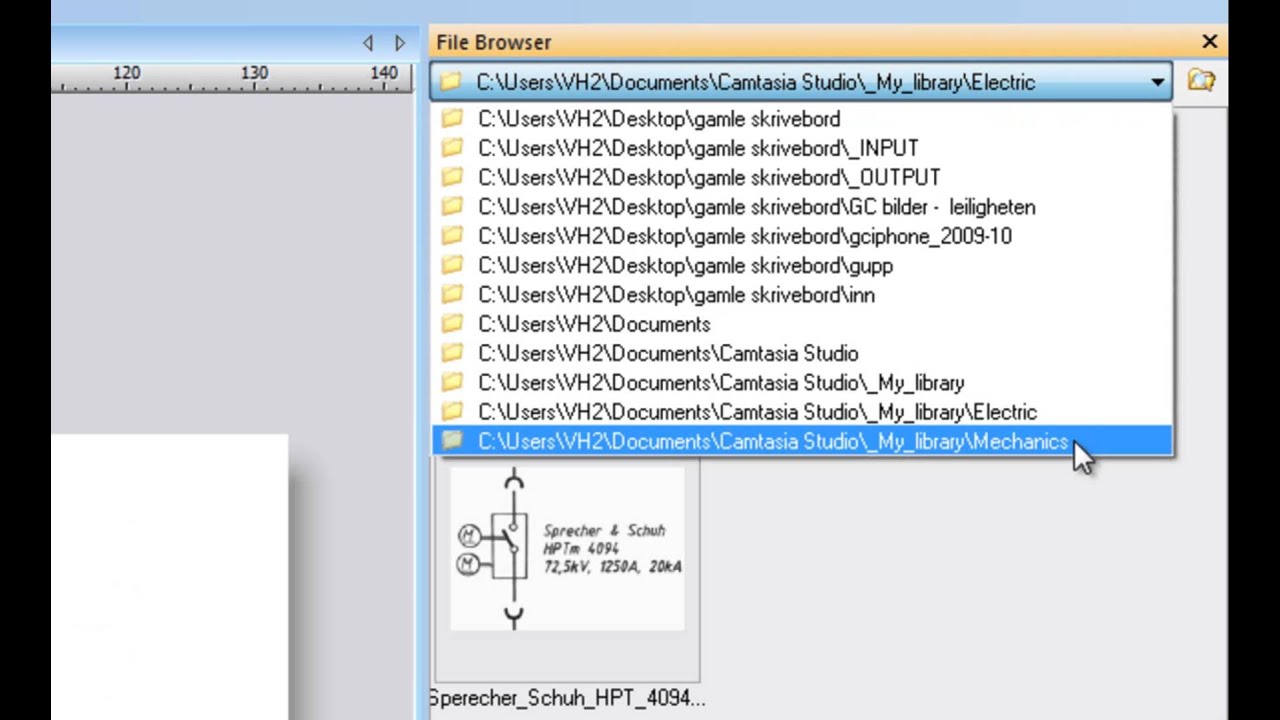Screen dimensions: 1280x720
Task: Select the C:\Users\VH2\Documents path
Action: [x=801, y=324]
